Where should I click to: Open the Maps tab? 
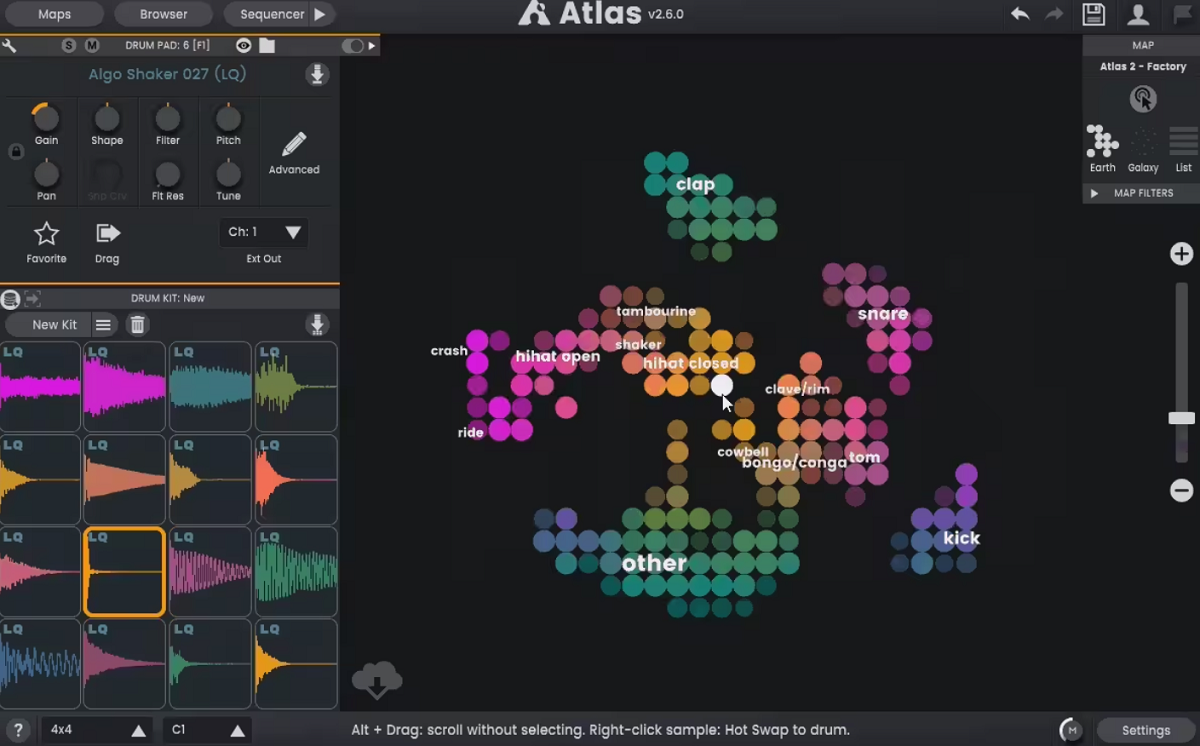click(54, 14)
